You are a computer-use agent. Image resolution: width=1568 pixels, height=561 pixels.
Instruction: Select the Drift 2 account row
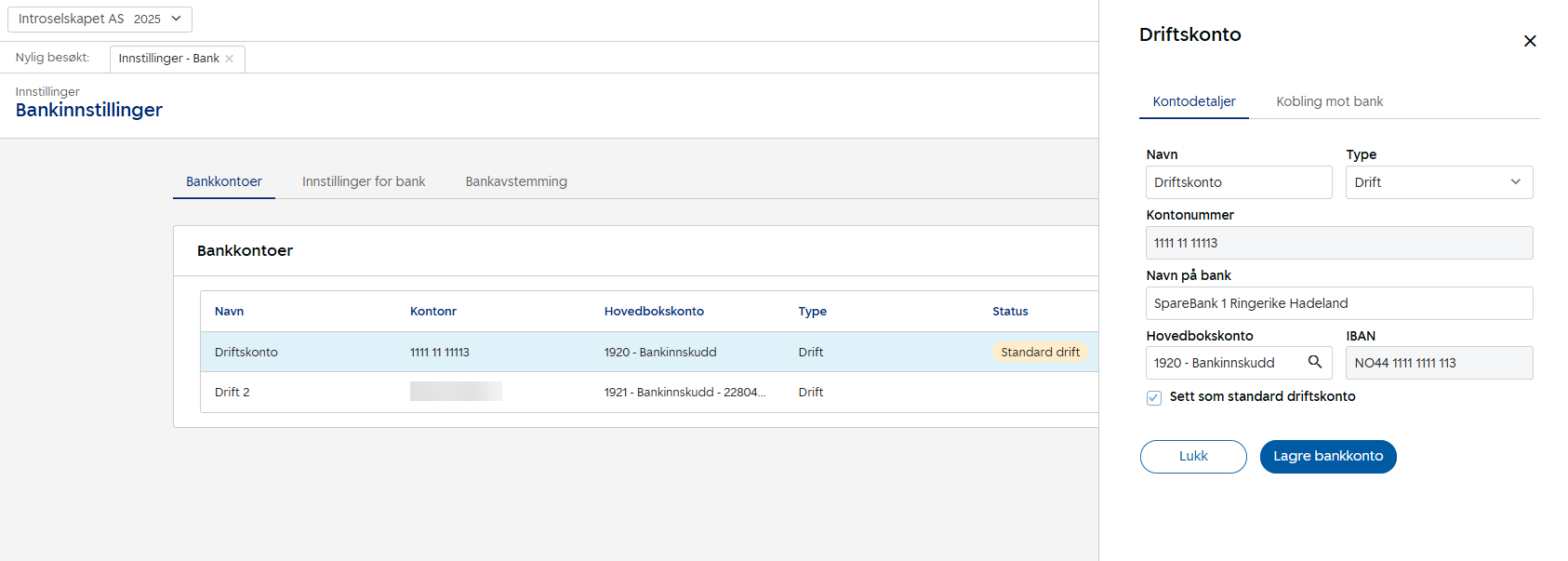[x=233, y=393]
